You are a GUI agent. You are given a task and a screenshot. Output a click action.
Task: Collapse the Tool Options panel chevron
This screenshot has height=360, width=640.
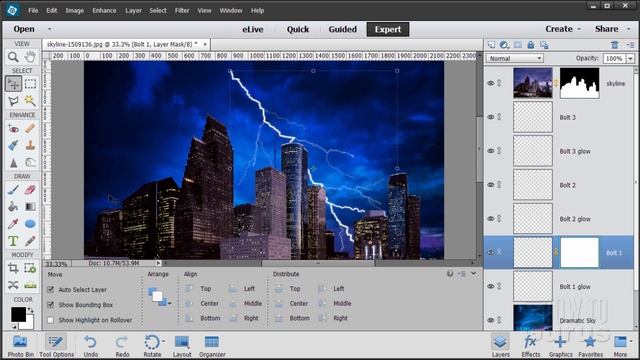473,273
